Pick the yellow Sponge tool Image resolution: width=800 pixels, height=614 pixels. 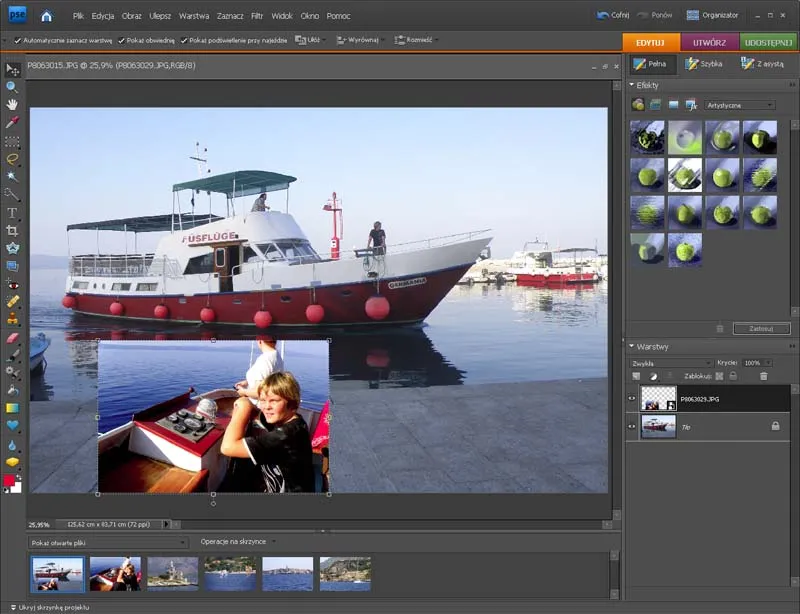pyautogui.click(x=12, y=462)
